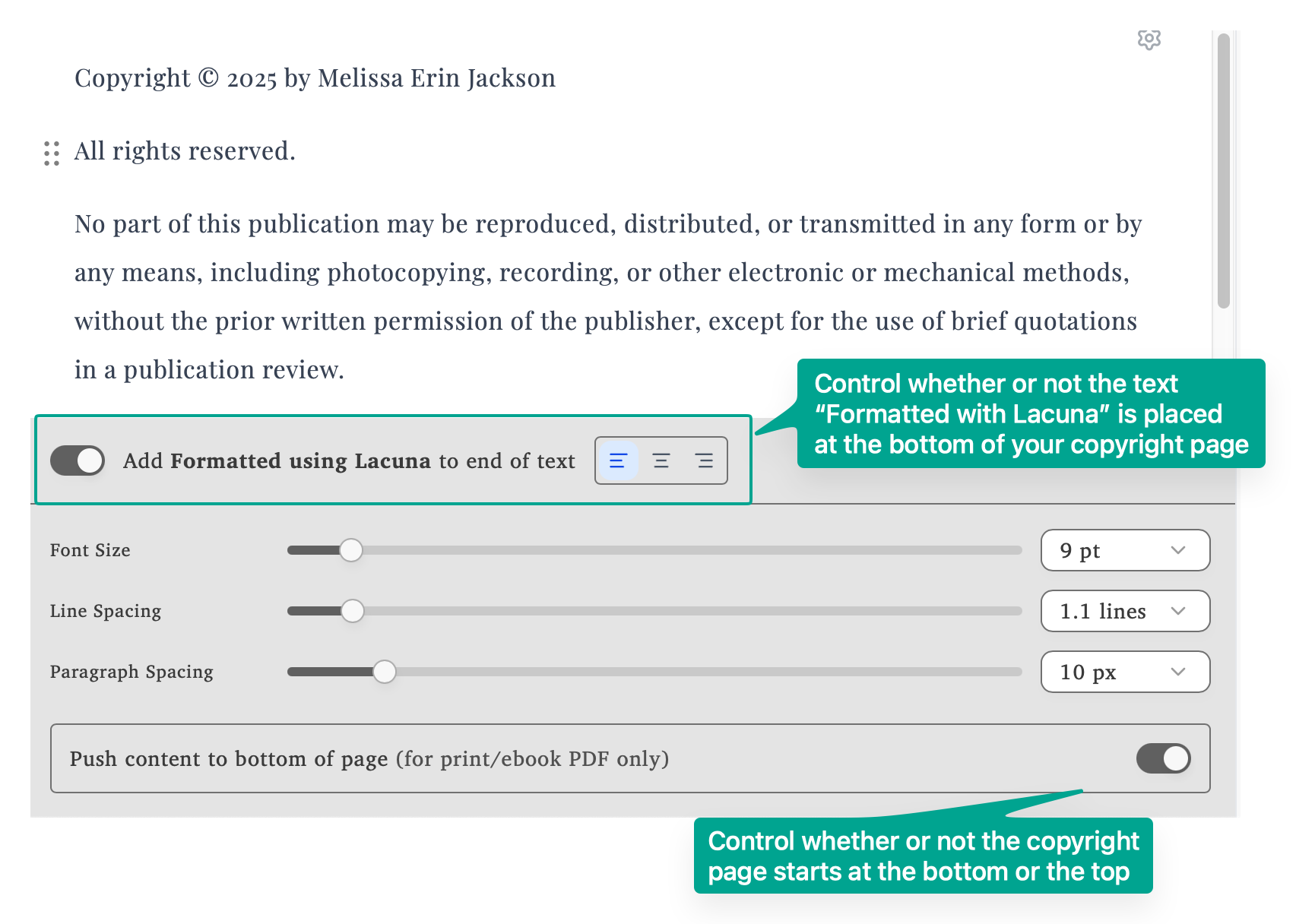
Task: Click the Line Spacing slider handle
Action: [353, 610]
